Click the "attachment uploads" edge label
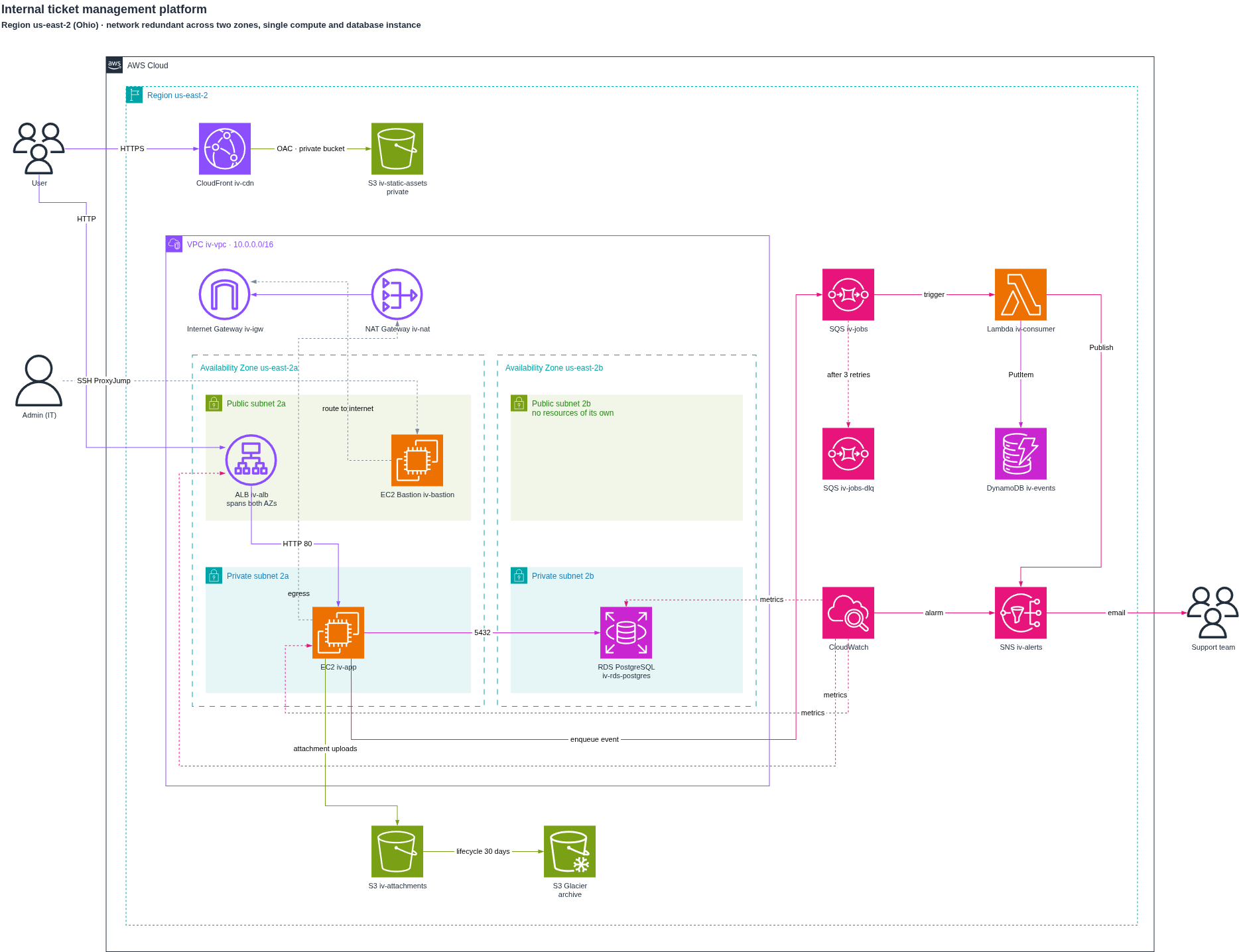1239x952 pixels. [x=325, y=748]
